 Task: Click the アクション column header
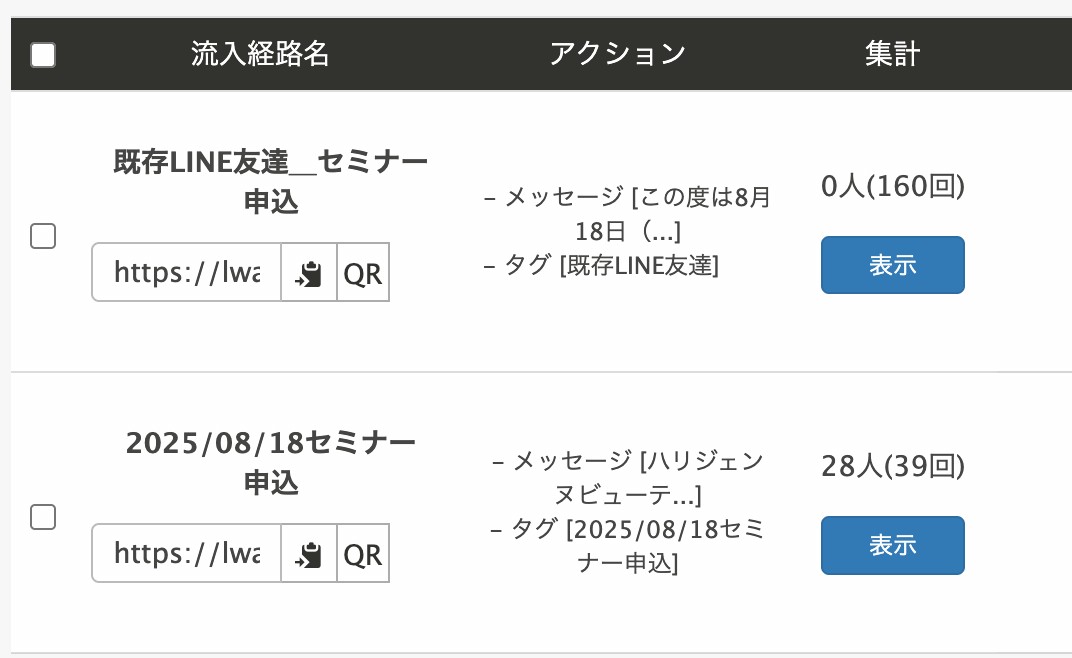coord(617,53)
